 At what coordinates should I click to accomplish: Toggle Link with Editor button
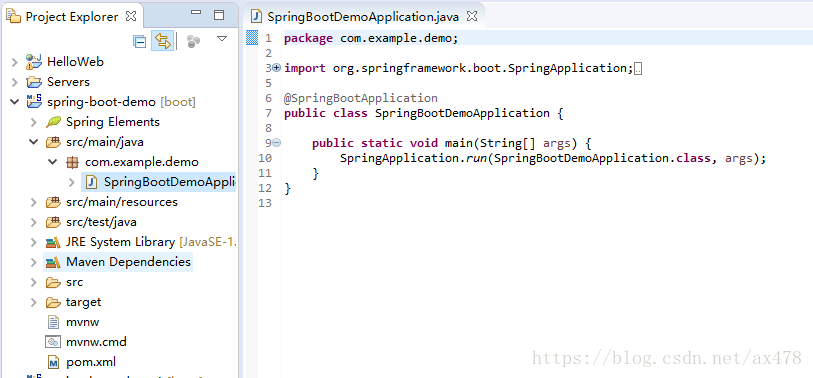click(x=162, y=41)
